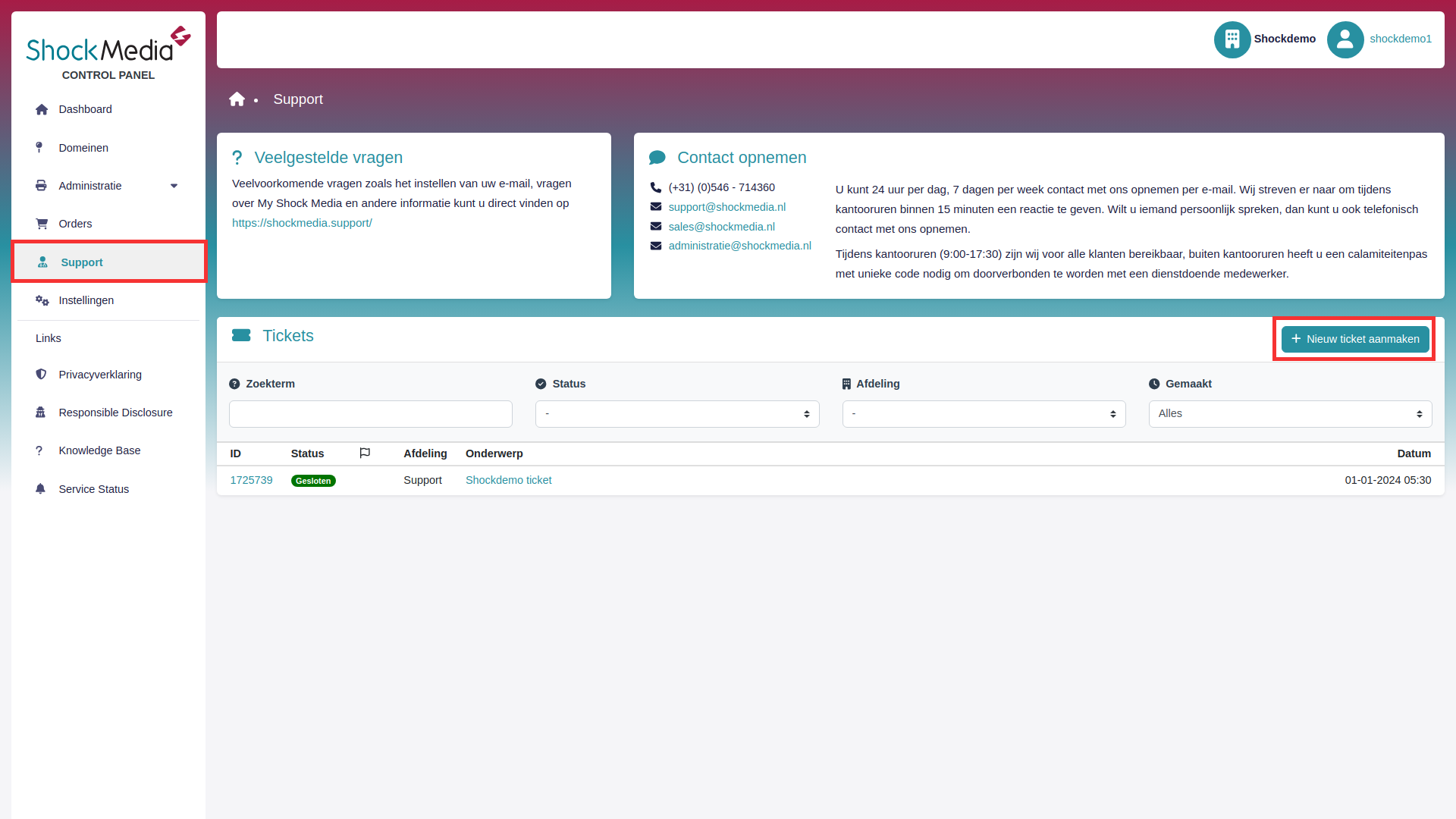Image resolution: width=1456 pixels, height=819 pixels.
Task: Click the Instellingen icon in sidebar
Action: (42, 300)
